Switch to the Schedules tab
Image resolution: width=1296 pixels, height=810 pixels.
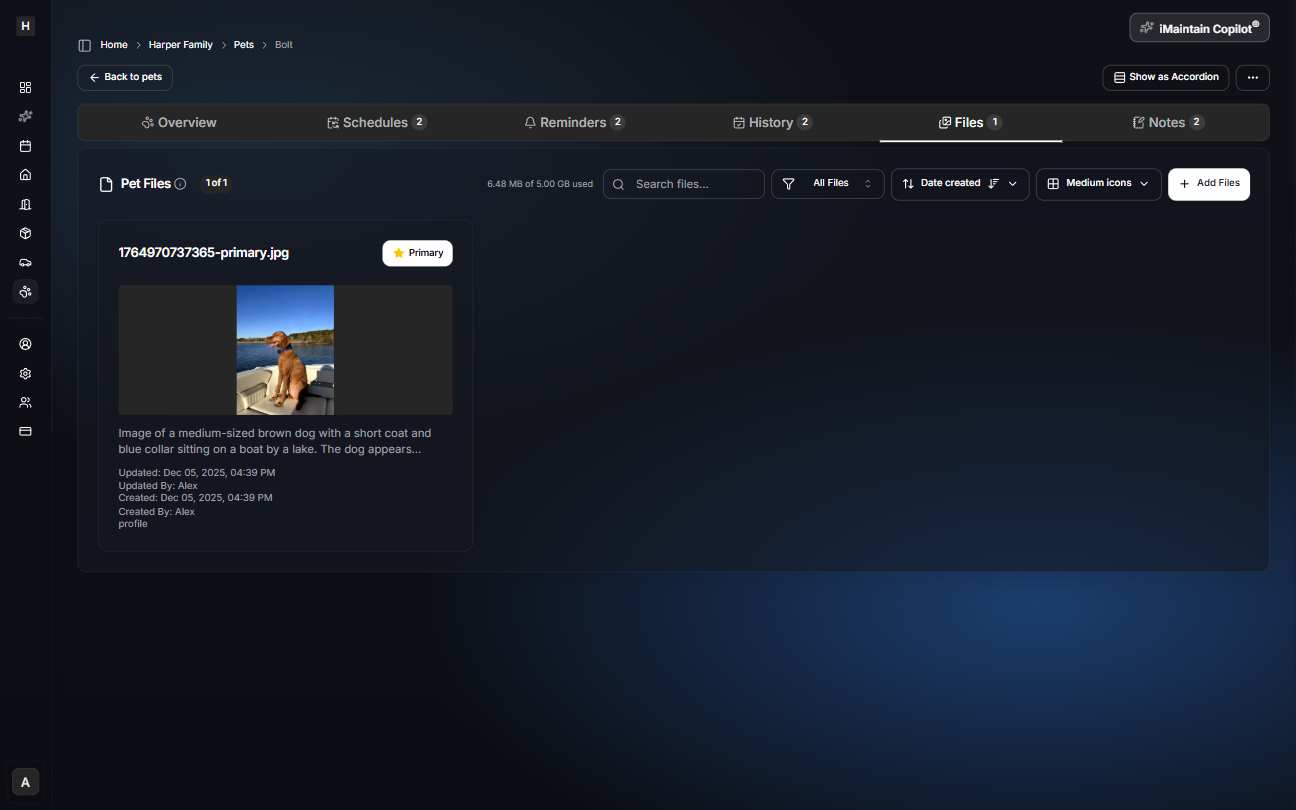pos(377,122)
